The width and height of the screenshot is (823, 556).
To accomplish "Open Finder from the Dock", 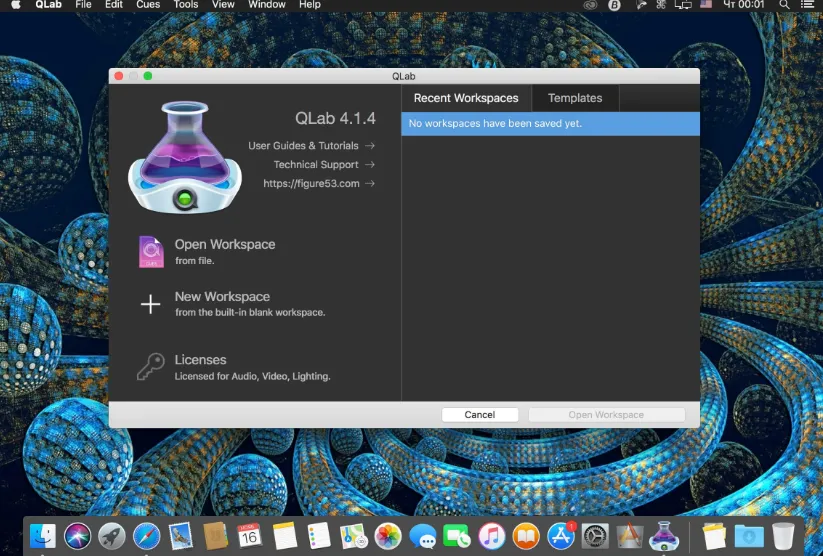I will point(43,536).
